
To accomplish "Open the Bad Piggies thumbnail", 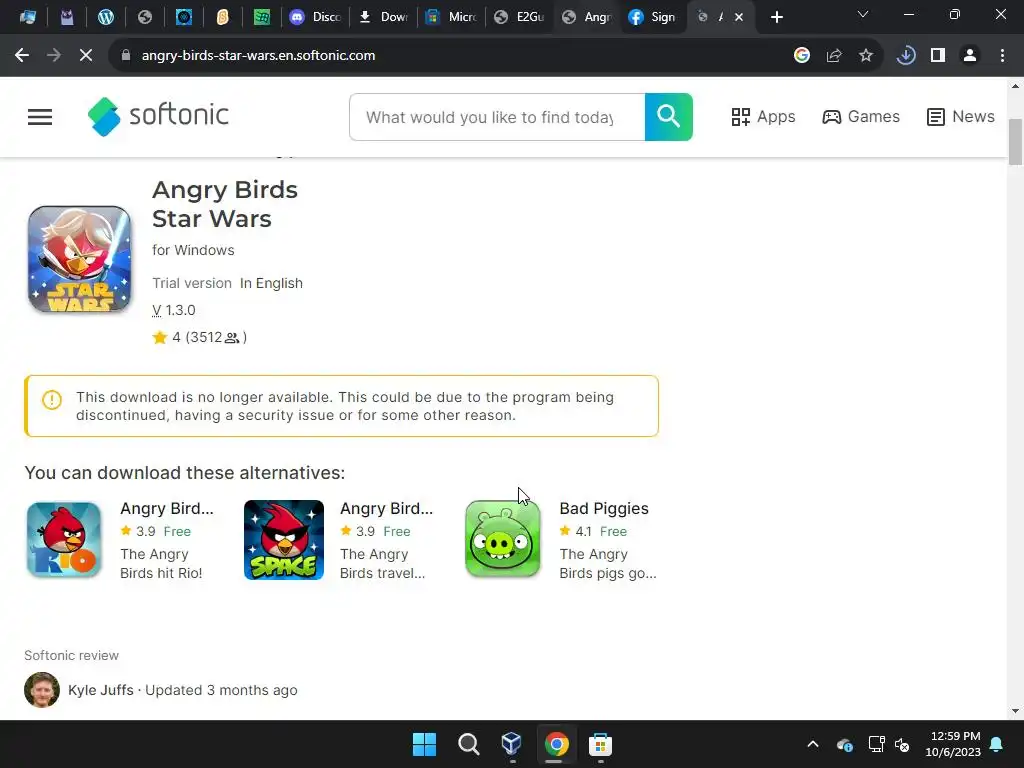I will [503, 539].
